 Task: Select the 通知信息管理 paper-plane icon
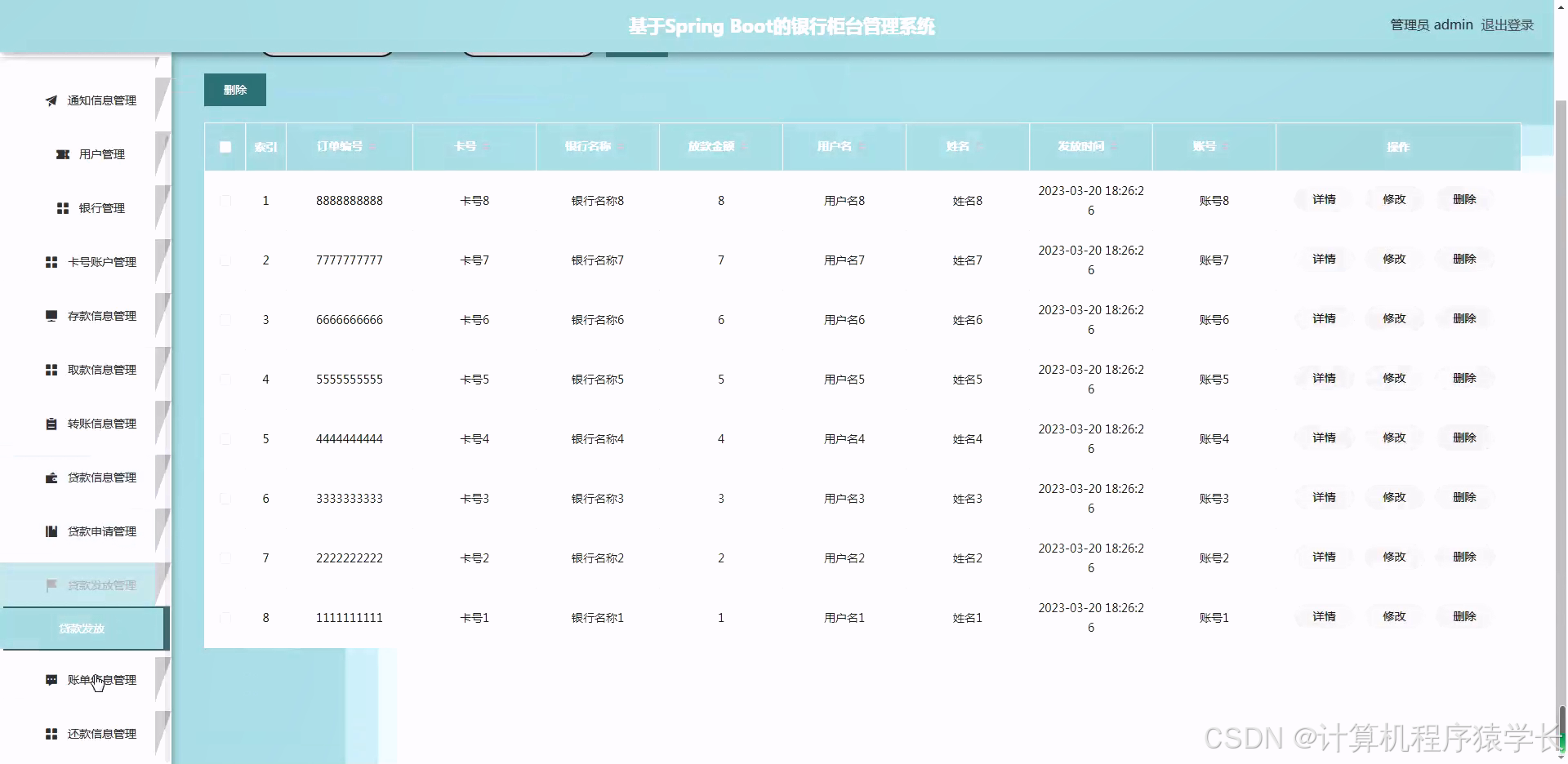51,100
